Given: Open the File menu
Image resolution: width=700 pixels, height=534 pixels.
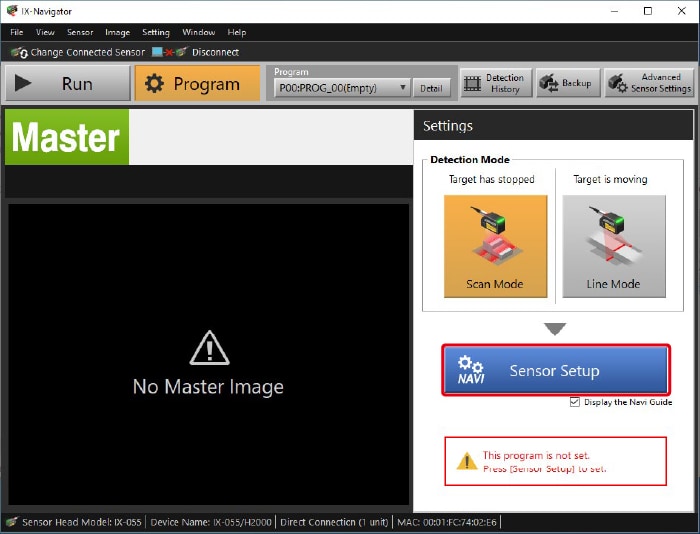Looking at the screenshot, I should click(17, 32).
